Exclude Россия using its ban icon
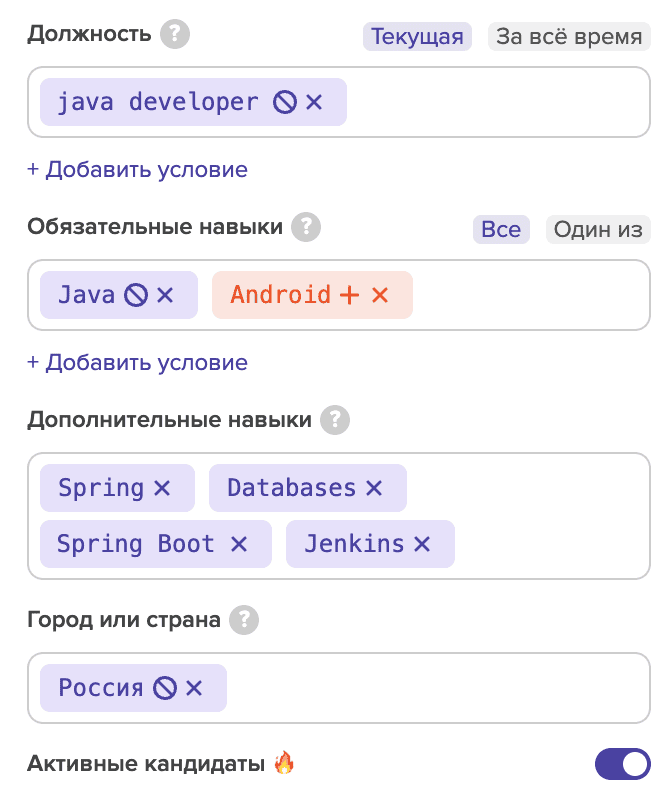This screenshot has width=672, height=788. [165, 688]
